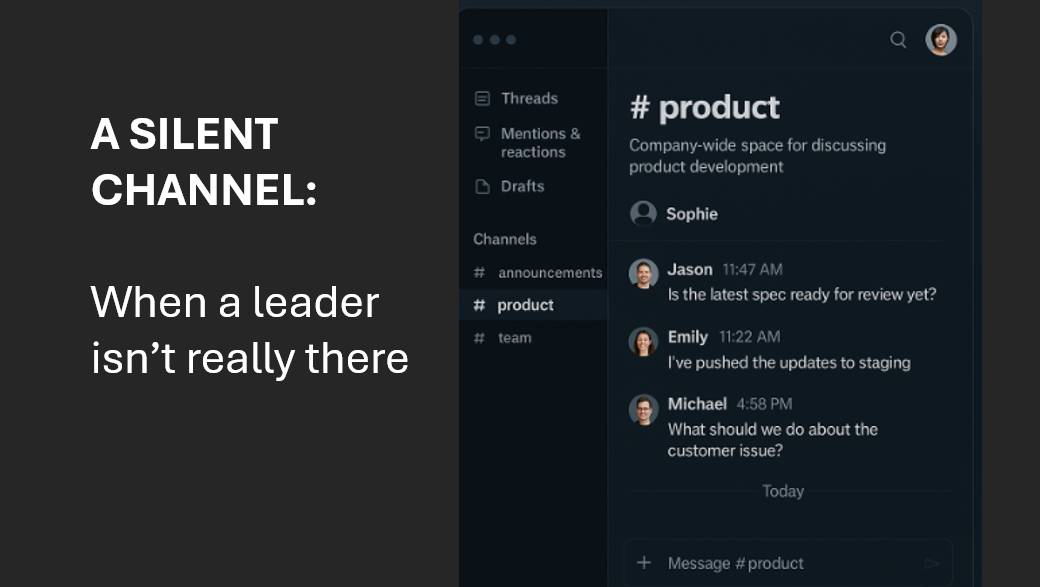Click Sophie member name
The image size is (1040, 587).
tap(692, 214)
